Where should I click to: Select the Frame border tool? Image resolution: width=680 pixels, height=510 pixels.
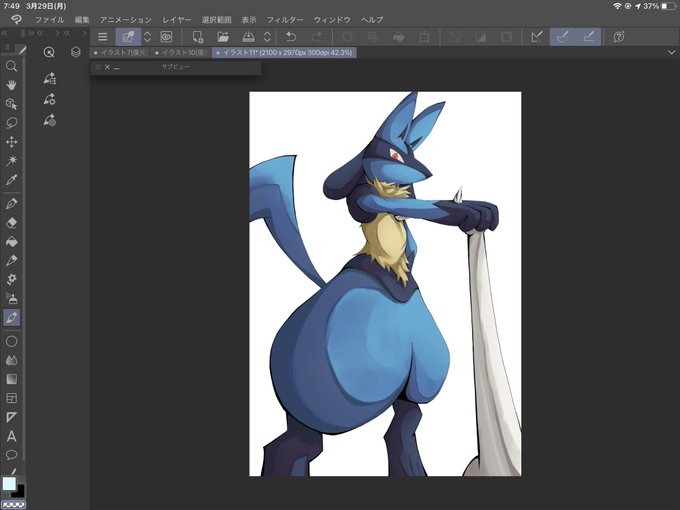[x=12, y=398]
